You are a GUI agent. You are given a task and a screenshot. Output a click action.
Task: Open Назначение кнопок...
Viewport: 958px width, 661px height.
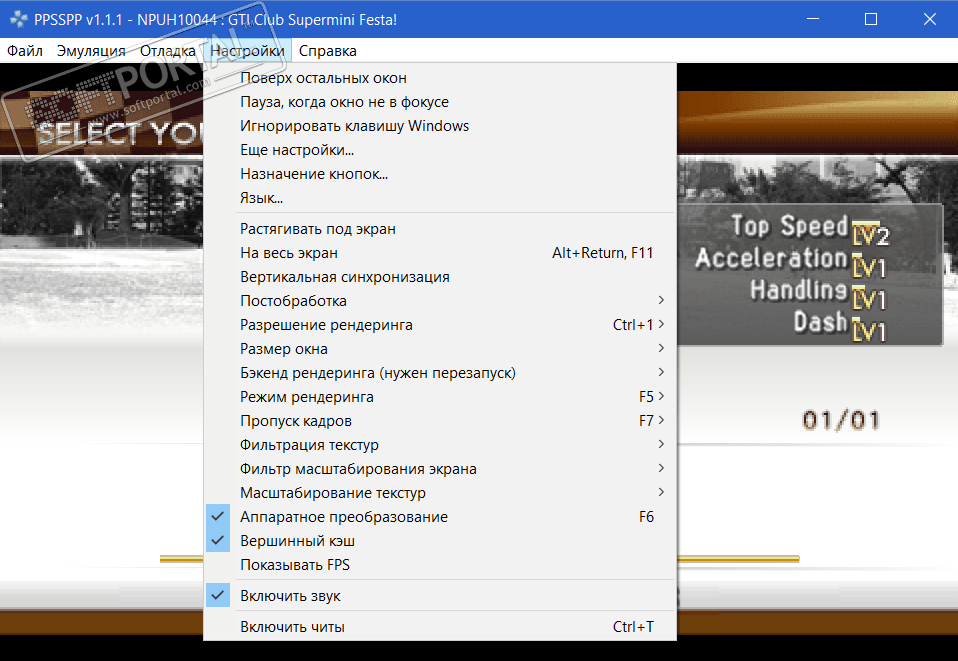tap(440, 174)
